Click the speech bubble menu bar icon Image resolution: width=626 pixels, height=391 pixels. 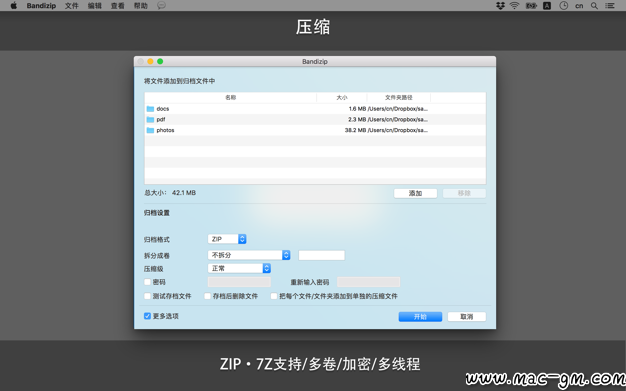coord(161,6)
